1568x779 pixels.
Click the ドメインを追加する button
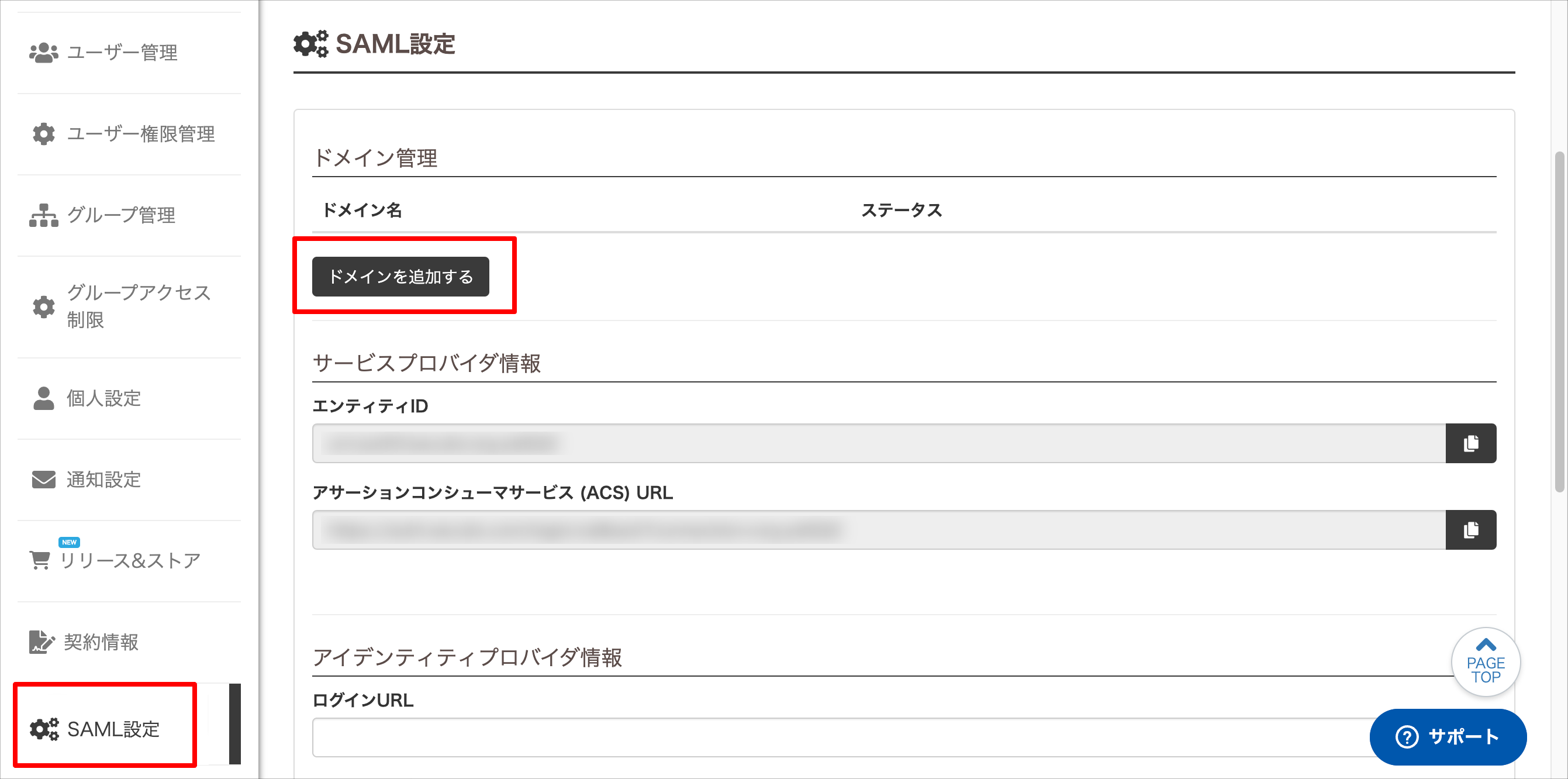(x=400, y=277)
